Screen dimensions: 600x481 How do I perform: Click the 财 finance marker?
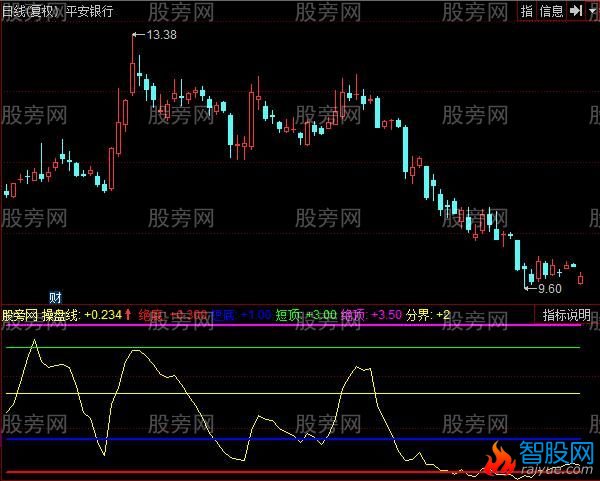[55, 297]
